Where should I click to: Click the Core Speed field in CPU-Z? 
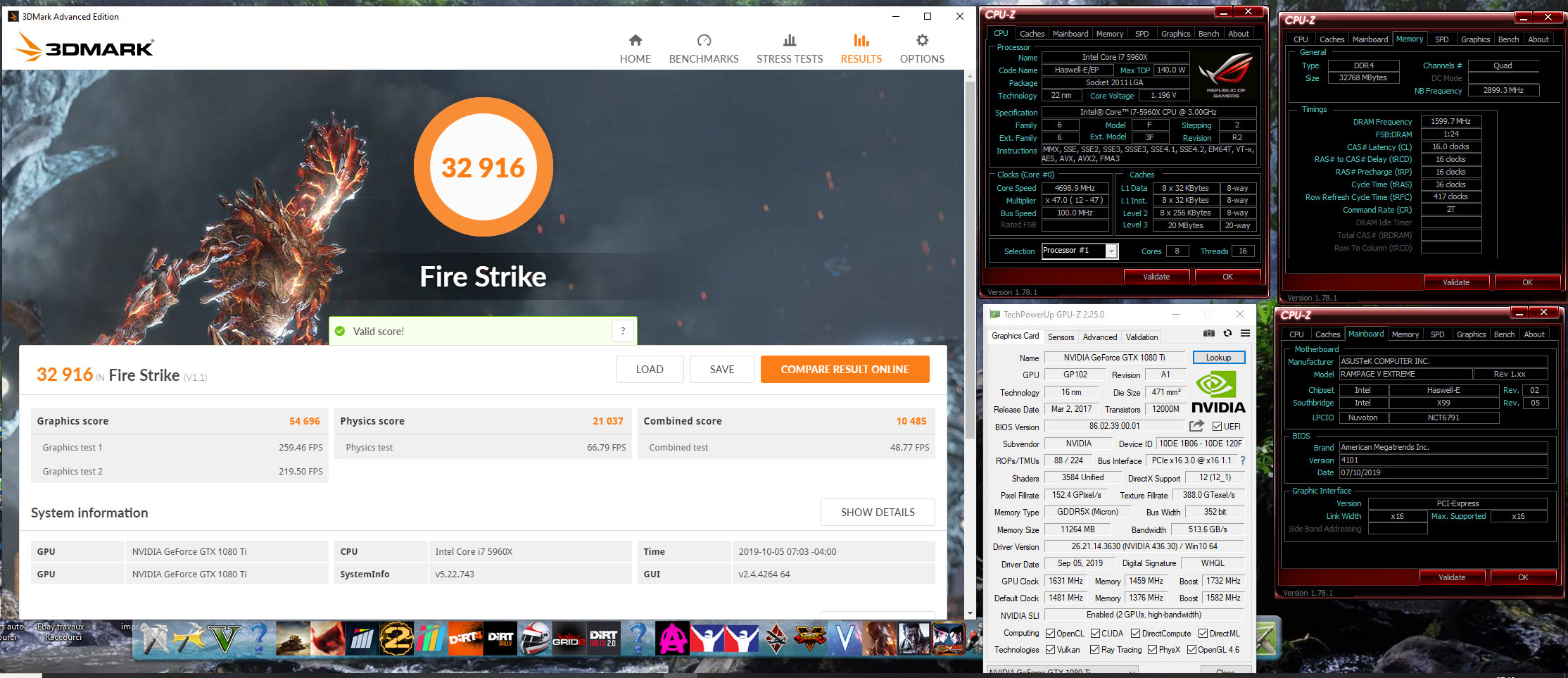pyautogui.click(x=1075, y=188)
